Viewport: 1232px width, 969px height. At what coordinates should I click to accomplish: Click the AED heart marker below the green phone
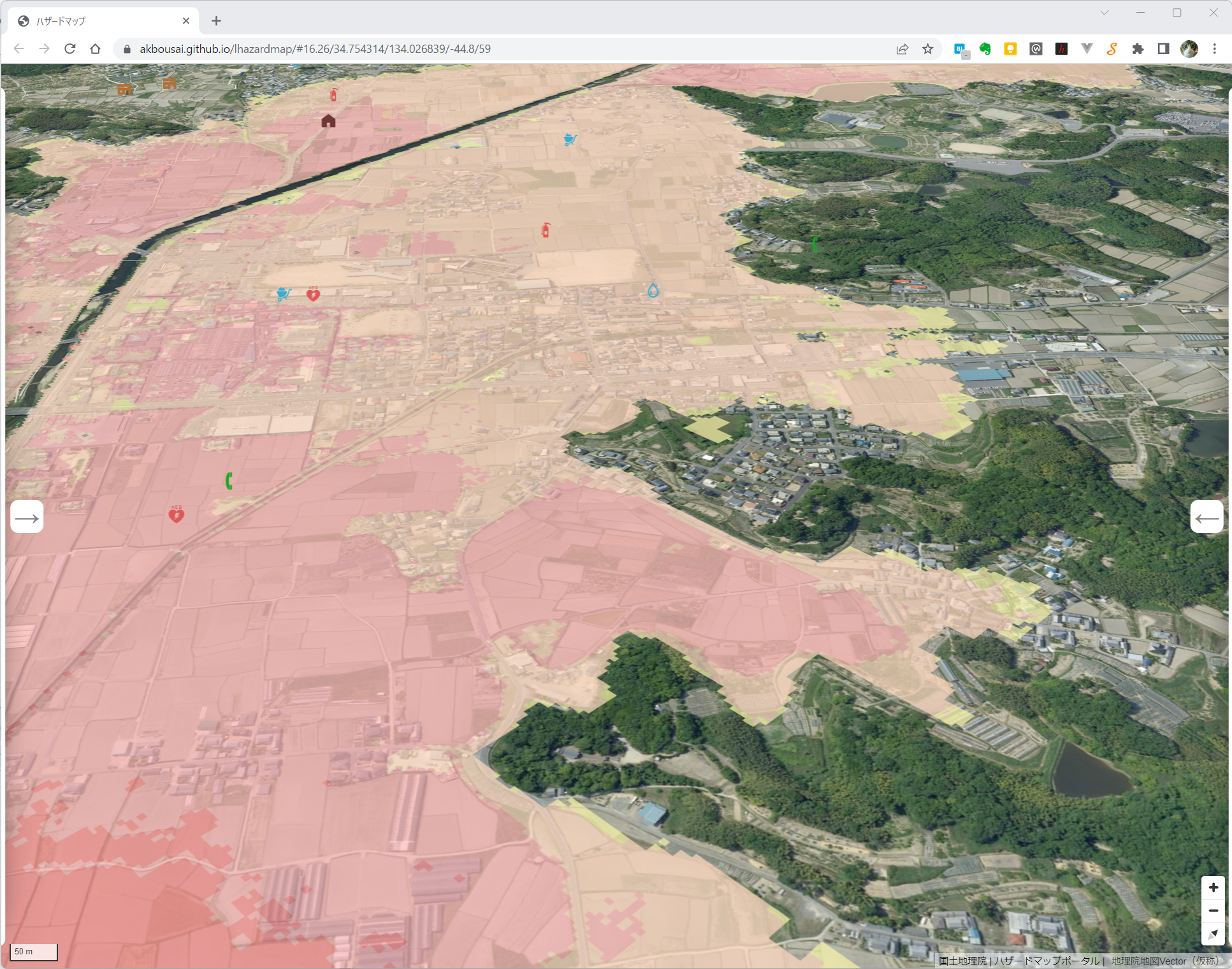coord(177,514)
